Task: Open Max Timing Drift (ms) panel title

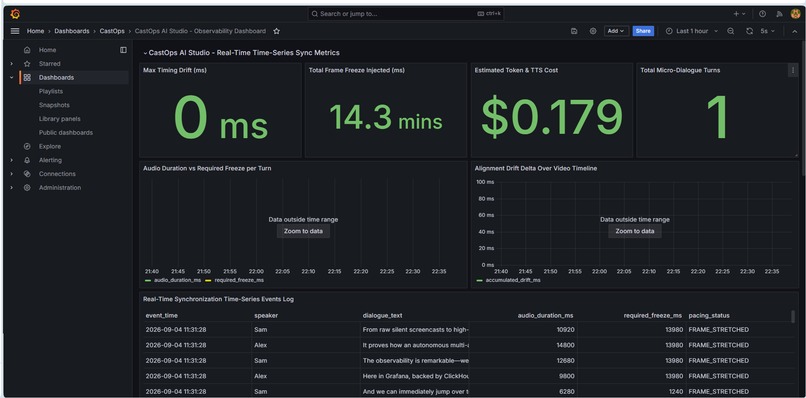Action: point(175,70)
